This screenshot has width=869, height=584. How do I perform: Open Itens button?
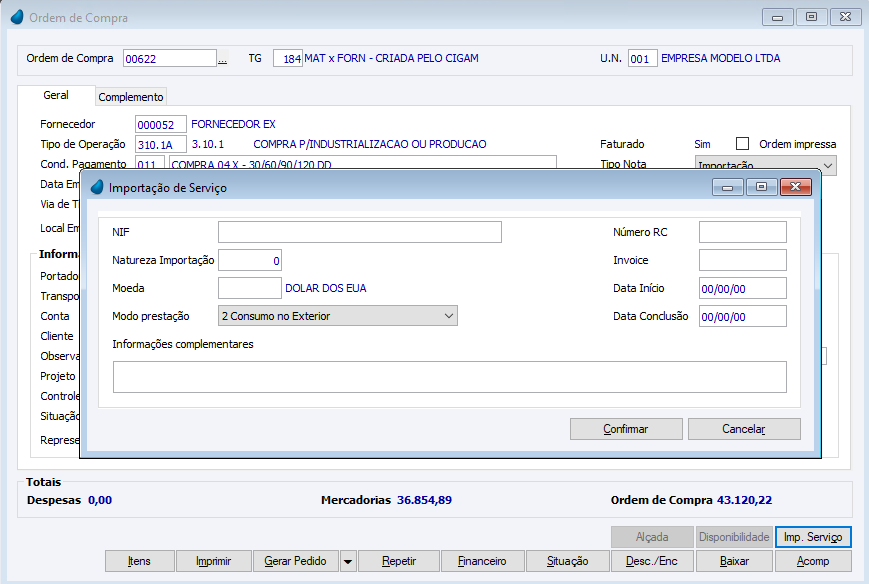click(x=140, y=561)
